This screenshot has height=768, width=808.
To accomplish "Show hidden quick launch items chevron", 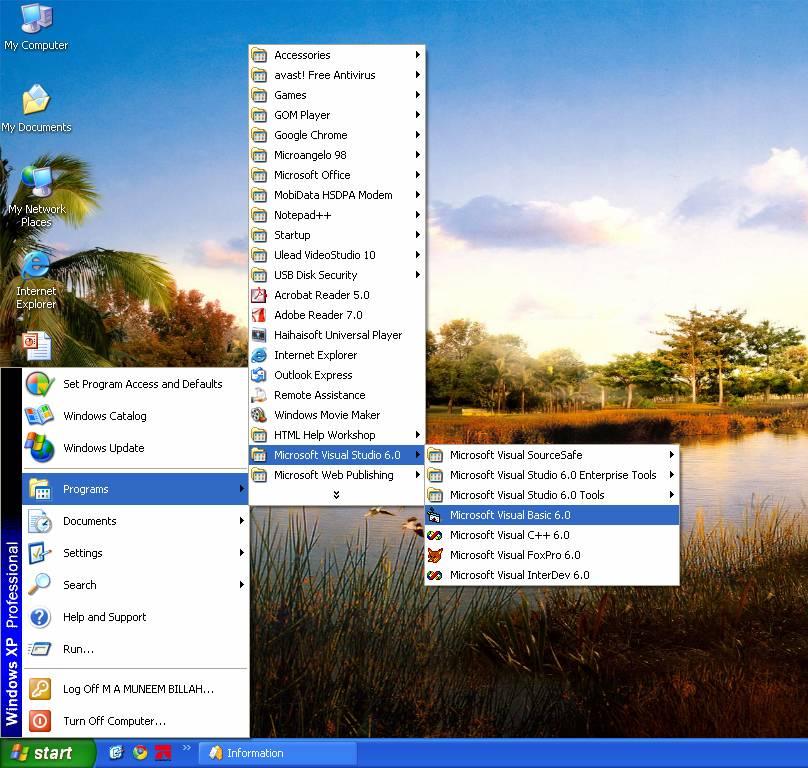I will click(x=187, y=747).
